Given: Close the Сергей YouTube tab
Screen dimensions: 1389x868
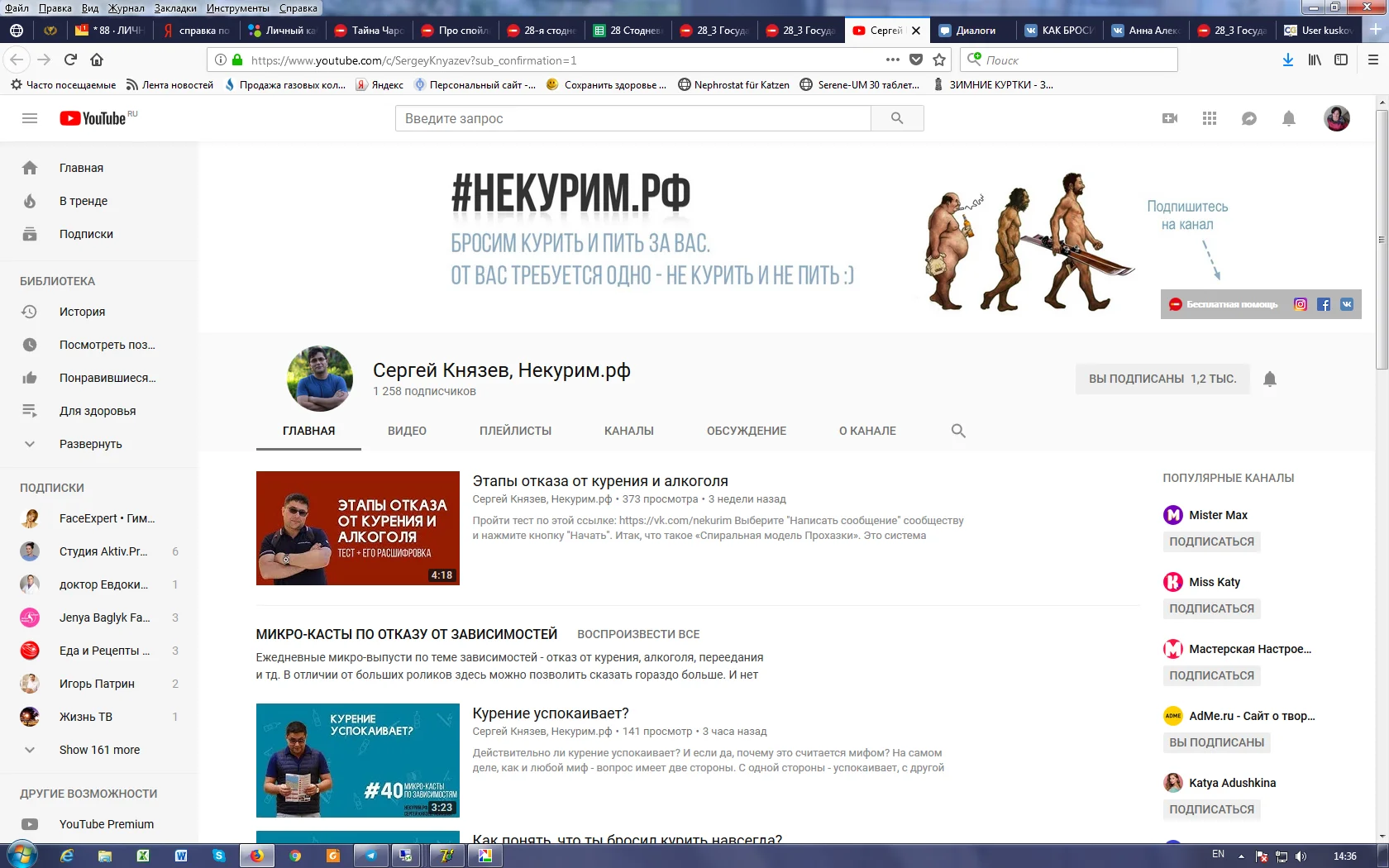Looking at the screenshot, I should [916, 31].
